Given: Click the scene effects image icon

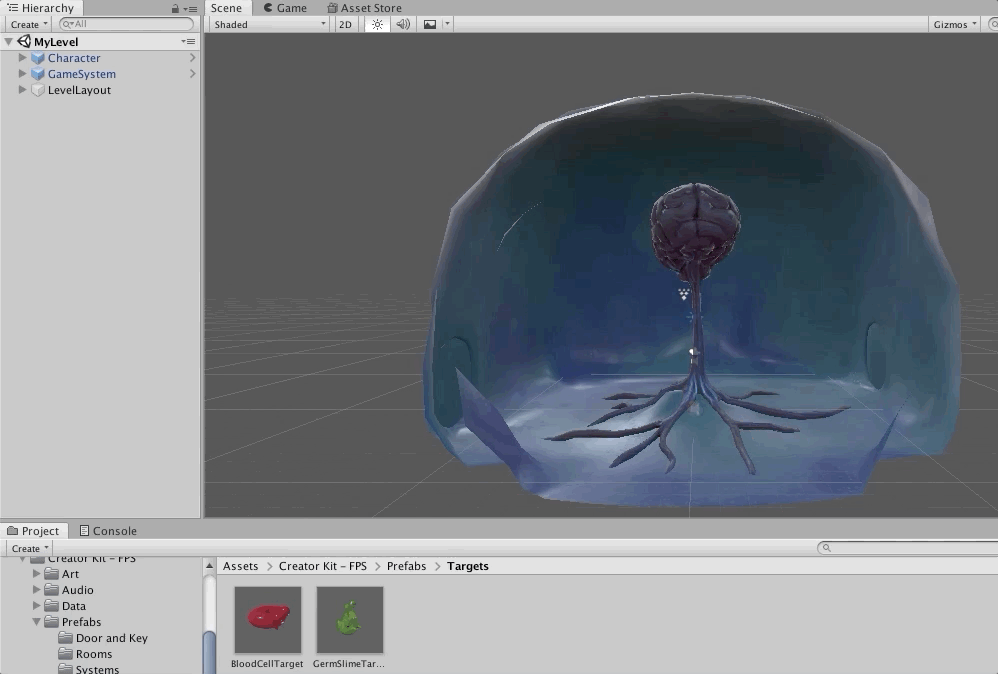Looking at the screenshot, I should (430, 24).
